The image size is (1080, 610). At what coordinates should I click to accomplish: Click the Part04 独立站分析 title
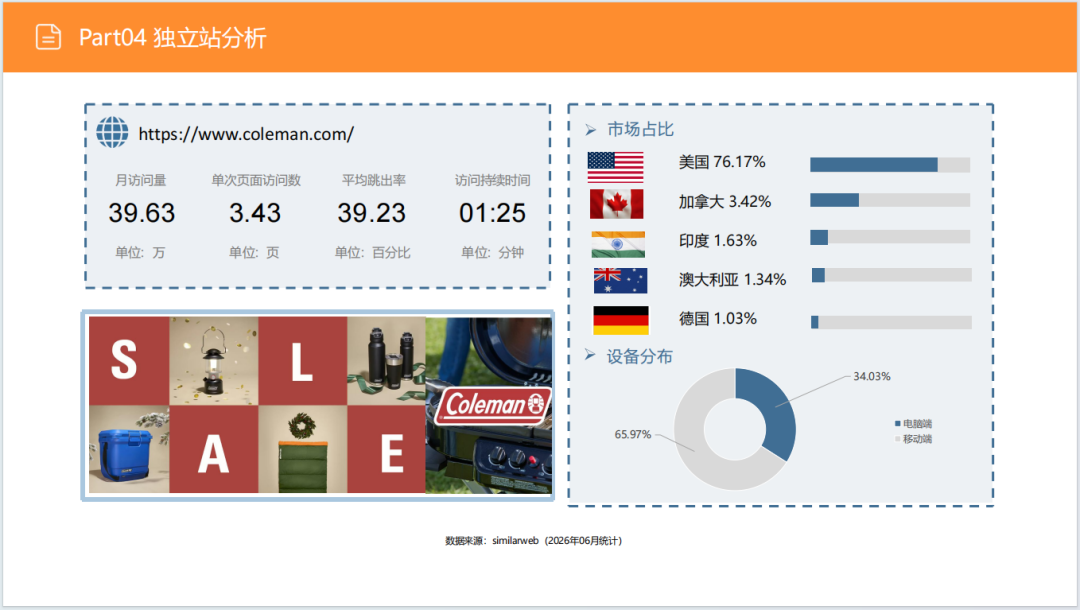[172, 38]
